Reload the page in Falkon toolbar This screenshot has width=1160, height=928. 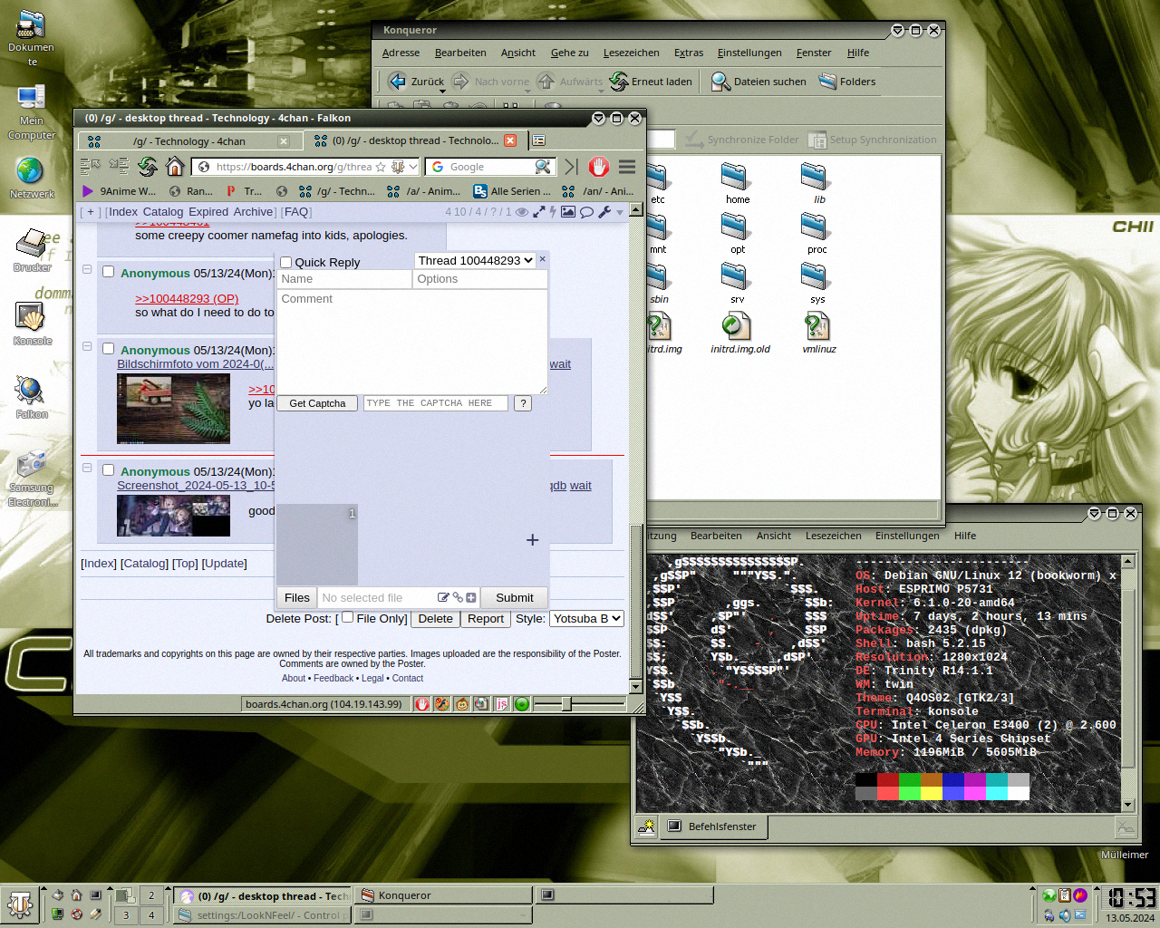point(147,167)
